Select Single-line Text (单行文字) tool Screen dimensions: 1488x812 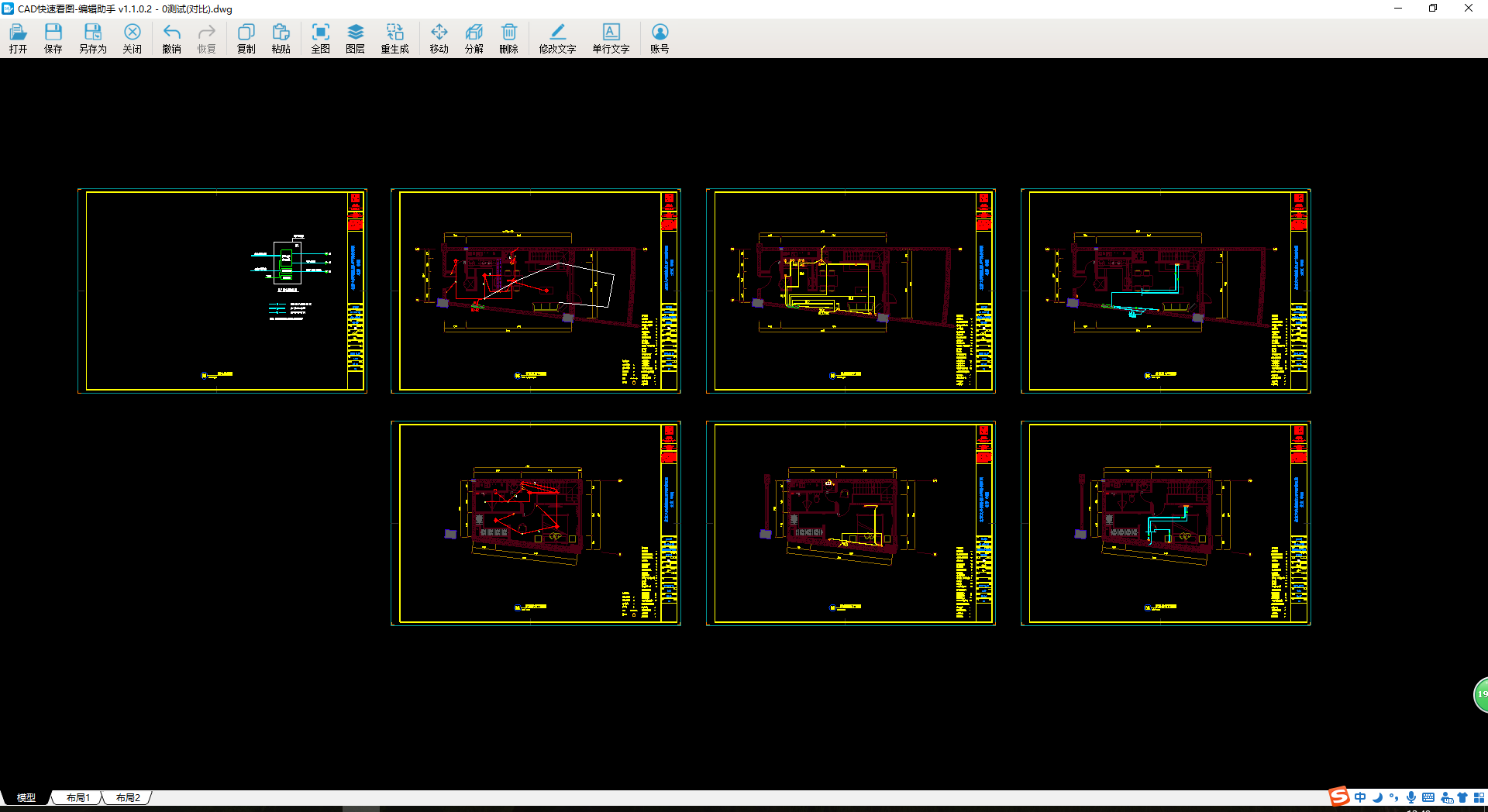click(611, 37)
